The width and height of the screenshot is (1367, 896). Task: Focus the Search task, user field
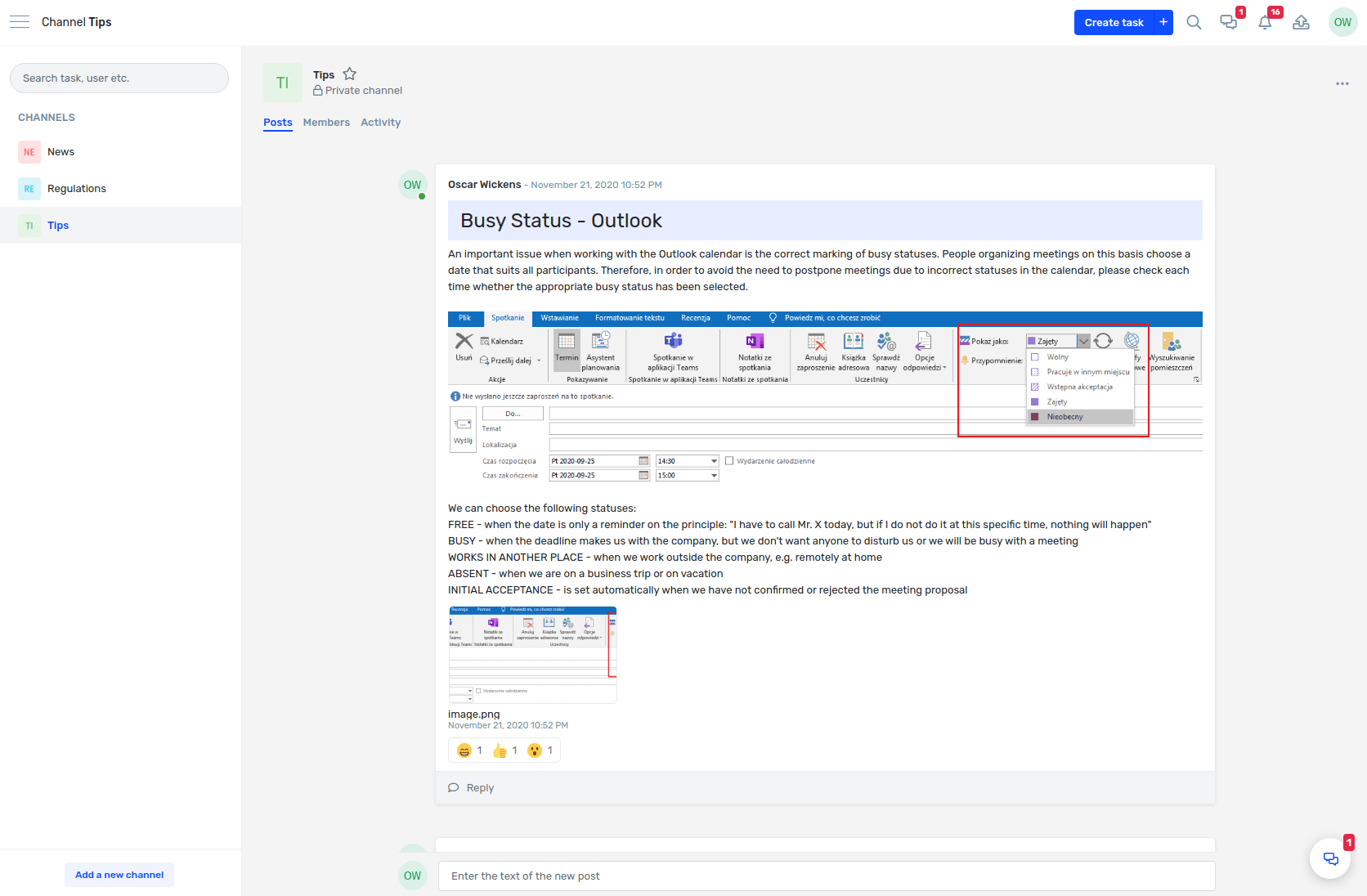[119, 78]
